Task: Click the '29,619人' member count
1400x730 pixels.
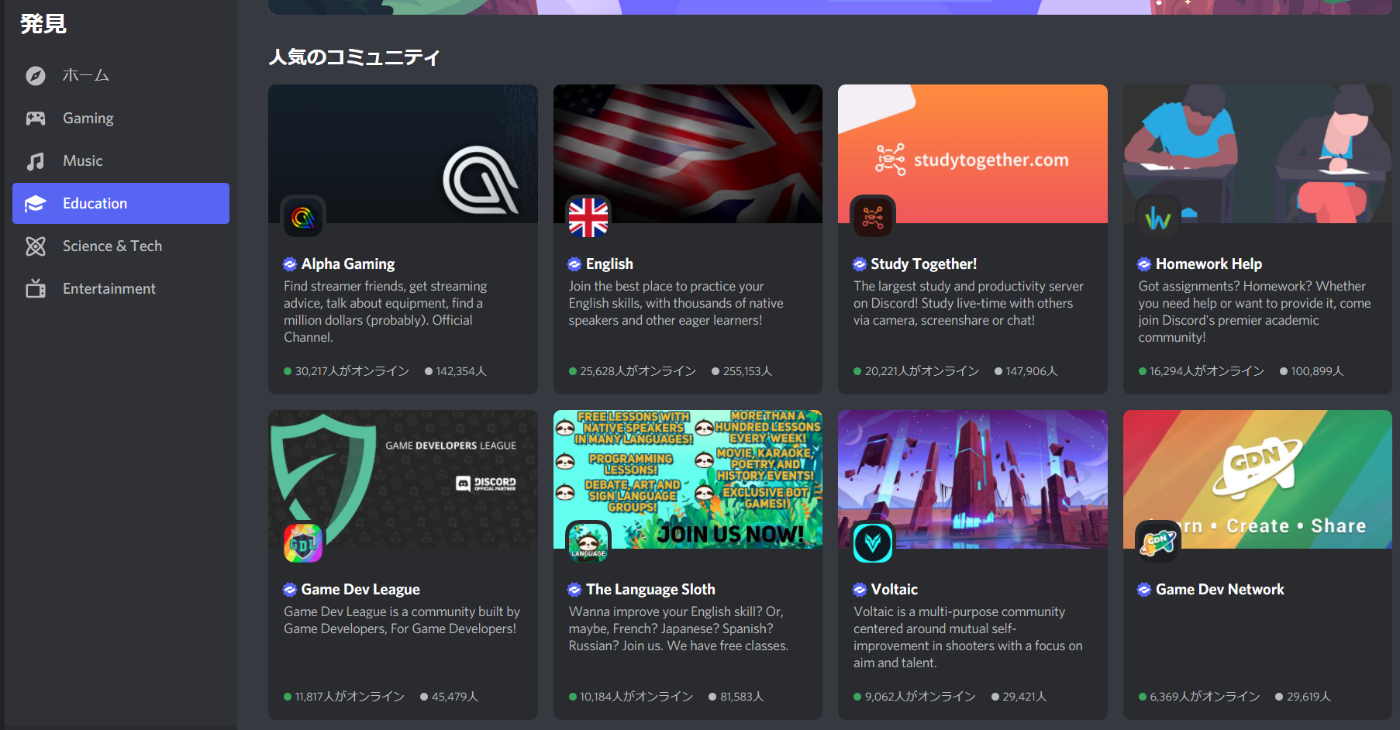Action: (1309, 697)
